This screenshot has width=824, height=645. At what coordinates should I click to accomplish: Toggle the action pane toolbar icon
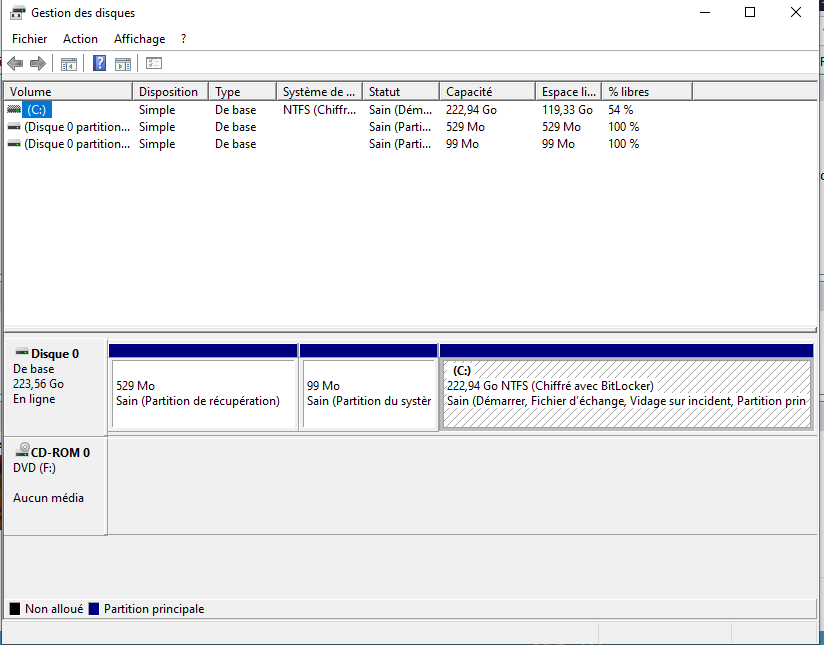[x=123, y=64]
